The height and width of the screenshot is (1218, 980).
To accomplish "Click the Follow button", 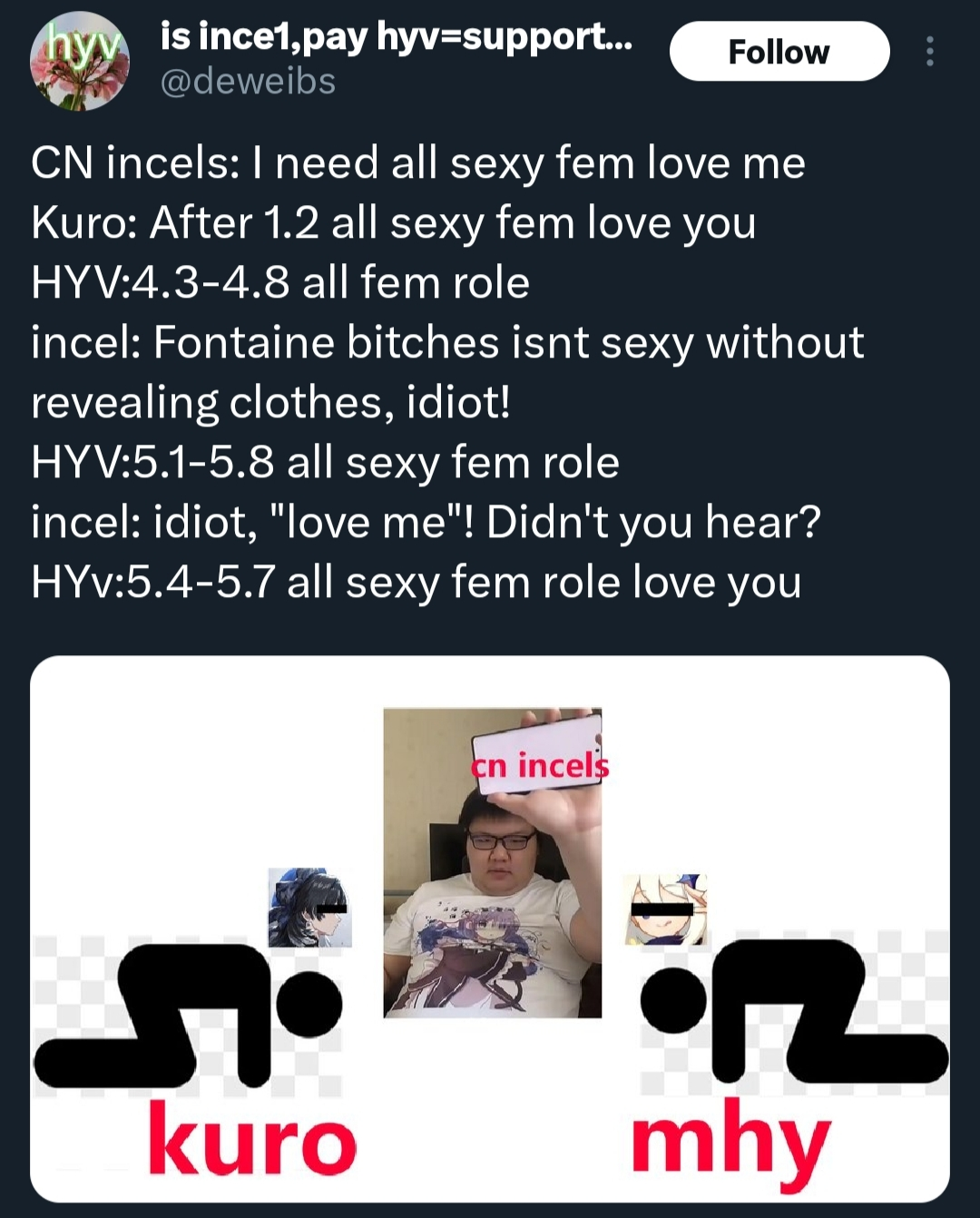I will [x=779, y=52].
